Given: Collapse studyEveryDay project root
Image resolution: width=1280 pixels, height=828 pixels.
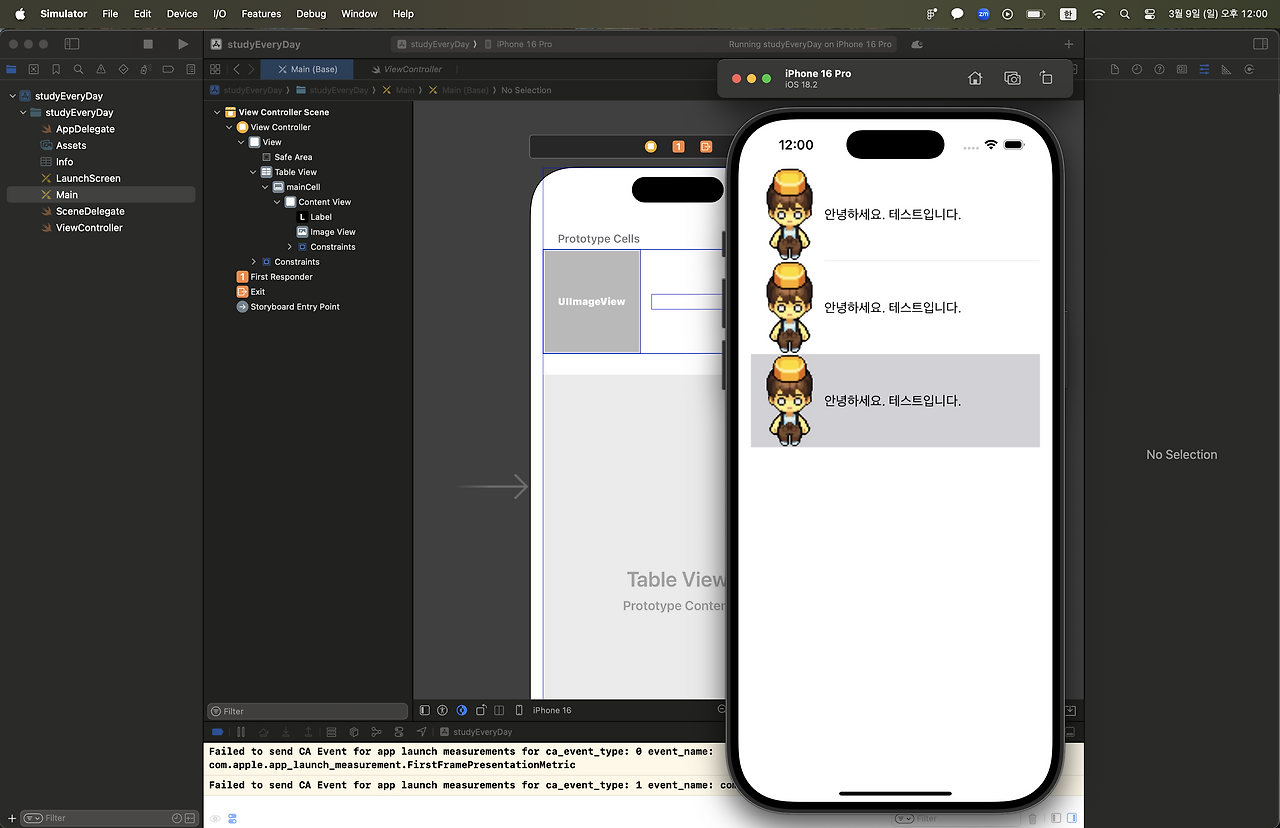Looking at the screenshot, I should pos(12,96).
